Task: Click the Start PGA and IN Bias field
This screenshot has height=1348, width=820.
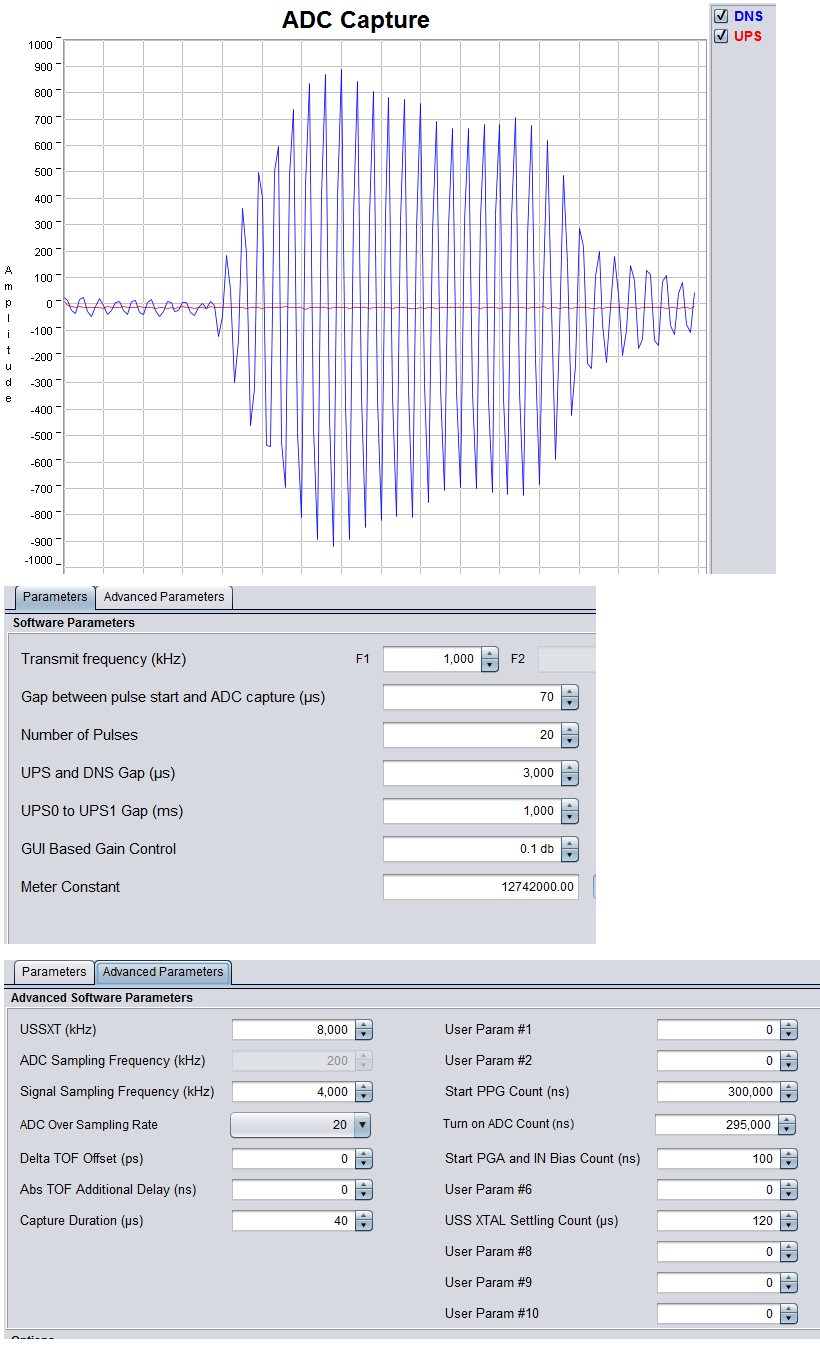Action: 718,1159
